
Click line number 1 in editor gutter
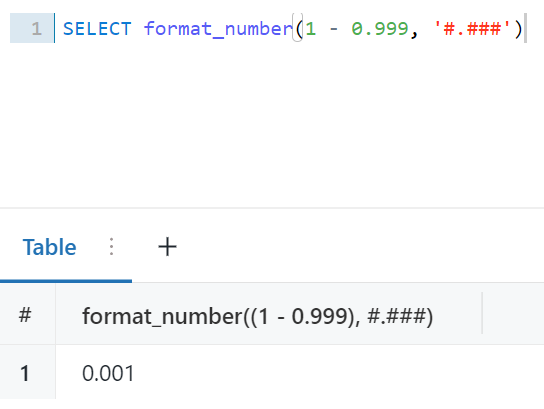tap(36, 28)
